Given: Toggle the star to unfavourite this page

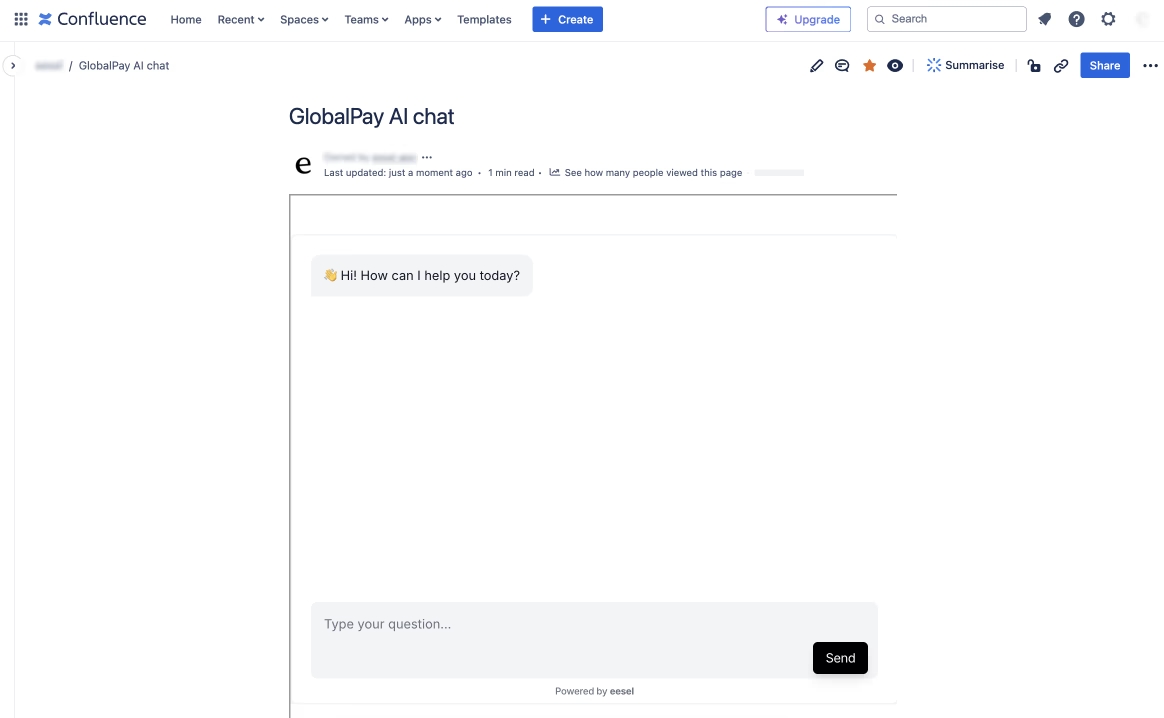Looking at the screenshot, I should point(869,66).
